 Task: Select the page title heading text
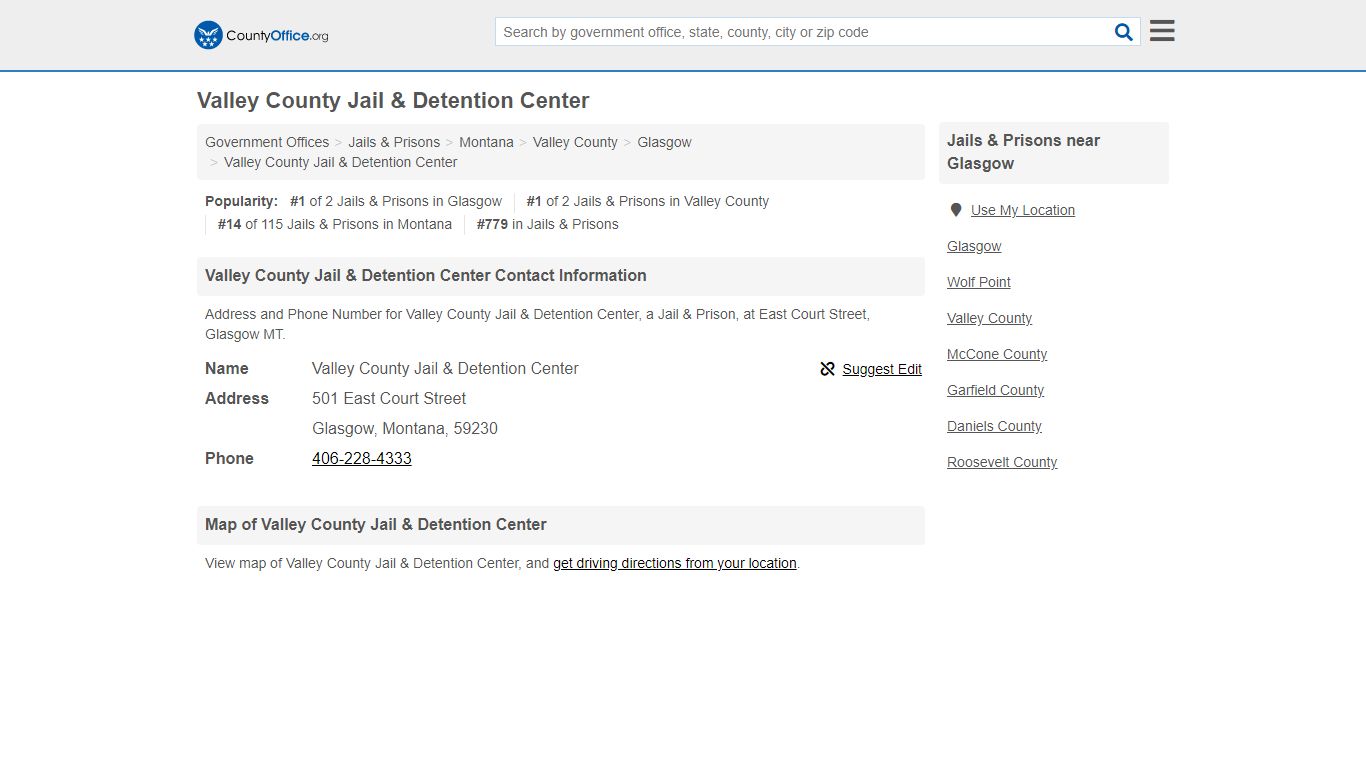point(393,101)
